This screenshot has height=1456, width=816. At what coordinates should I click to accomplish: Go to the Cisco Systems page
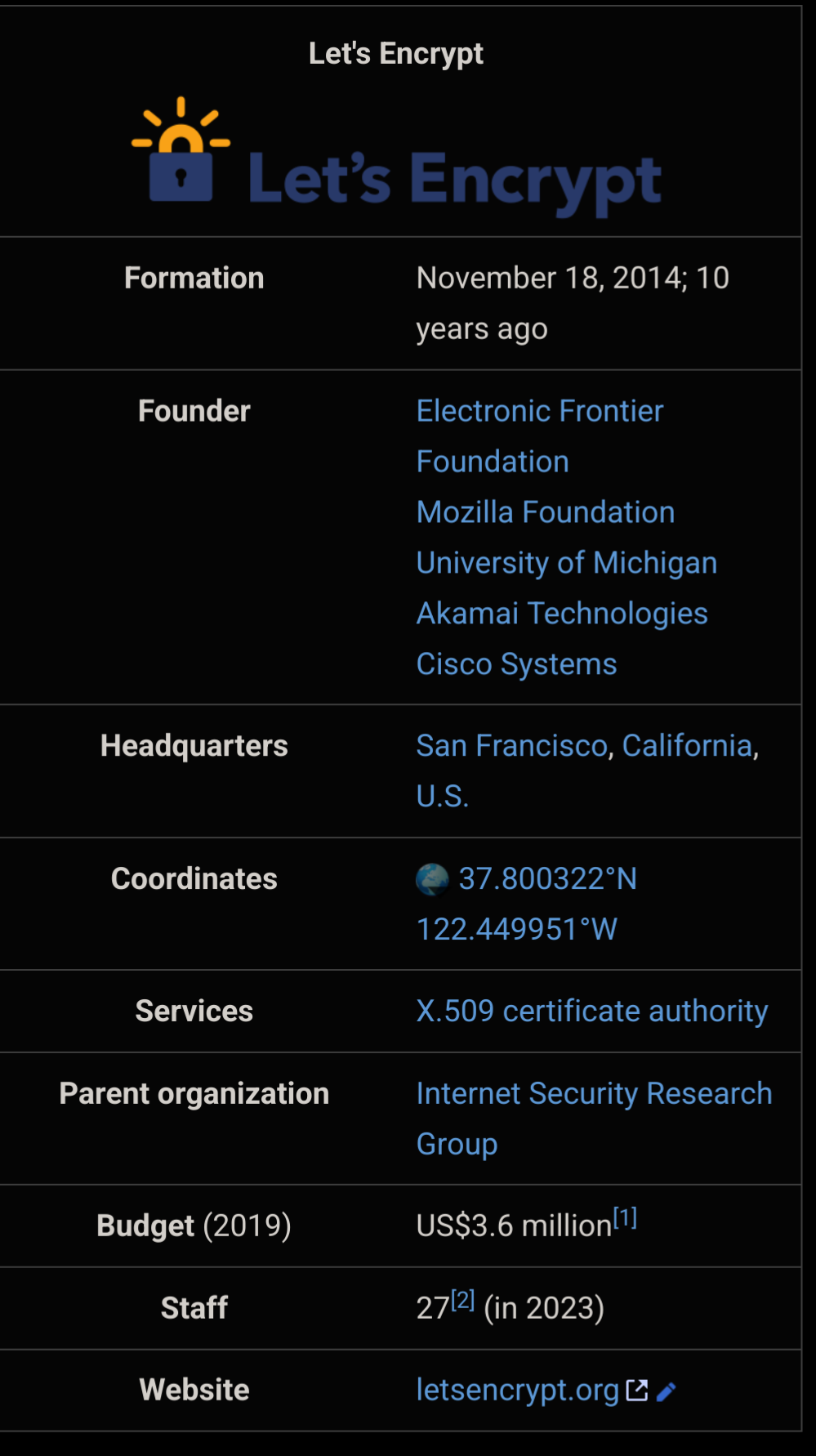516,664
